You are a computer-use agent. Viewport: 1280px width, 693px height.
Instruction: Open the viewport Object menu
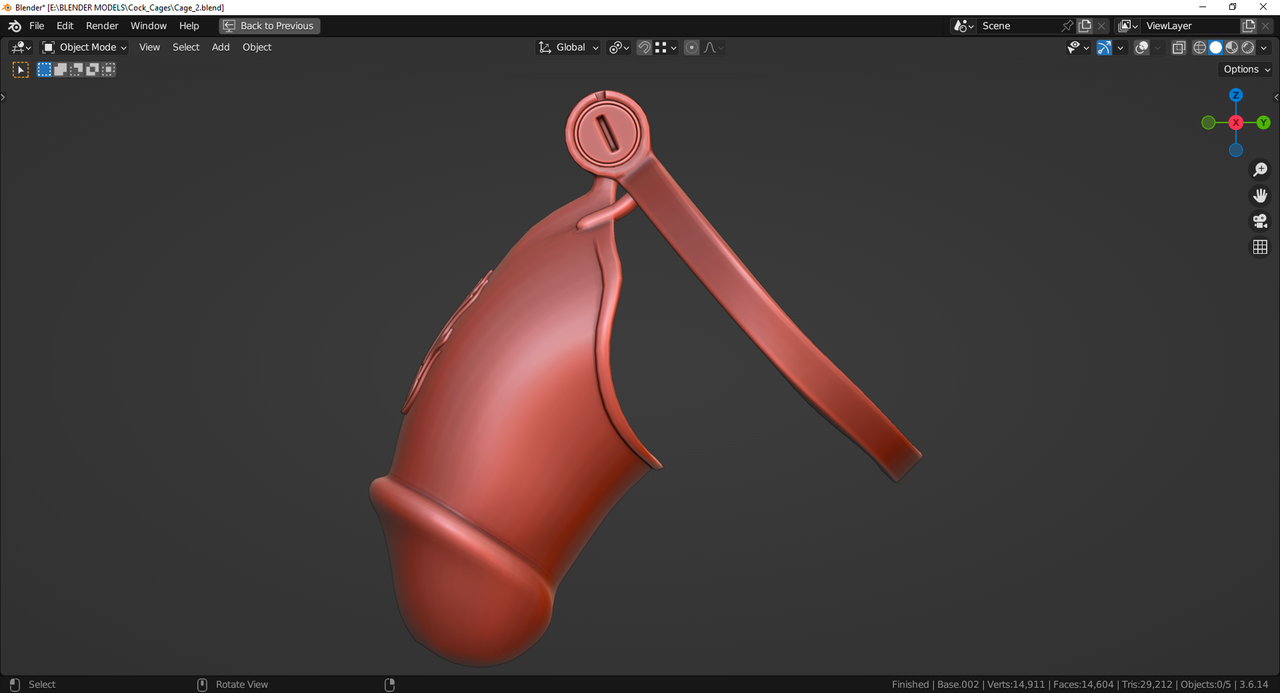257,47
